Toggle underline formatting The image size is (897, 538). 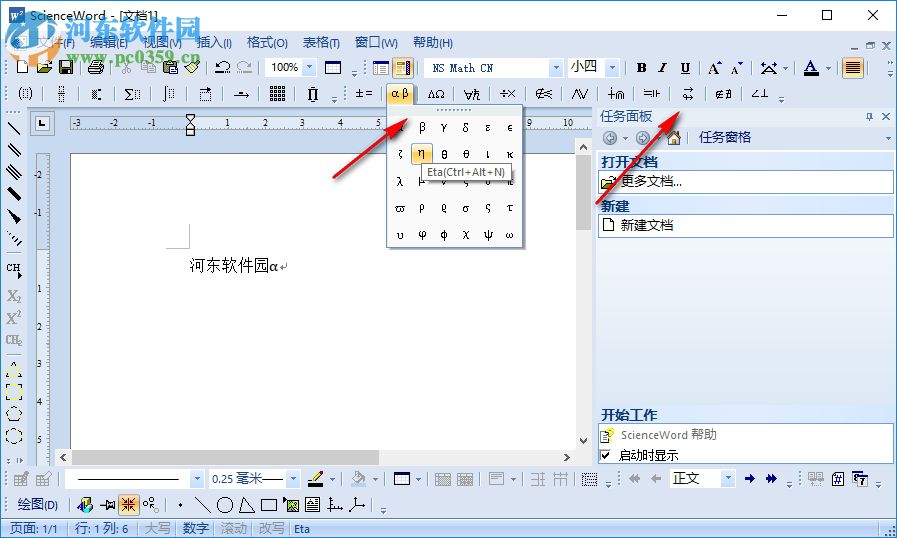[x=685, y=68]
